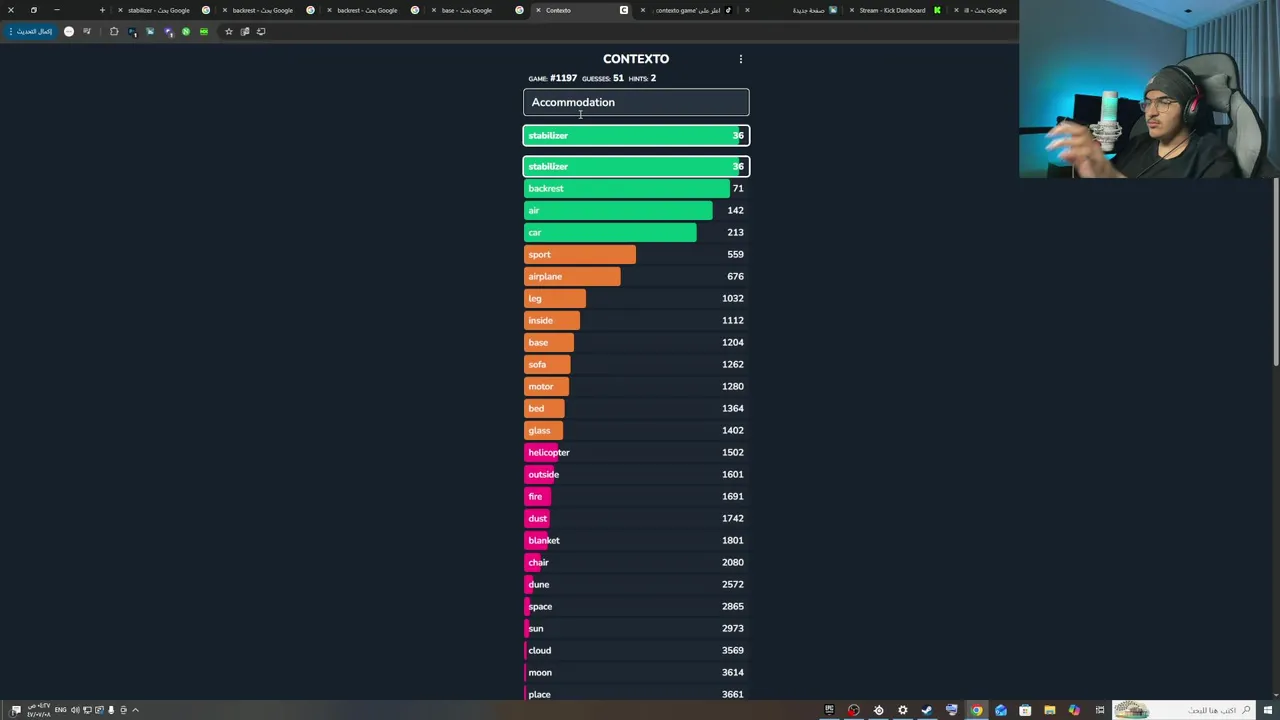Viewport: 1280px width, 720px height.
Task: Click the air guess row ranked 142
Action: point(636,210)
